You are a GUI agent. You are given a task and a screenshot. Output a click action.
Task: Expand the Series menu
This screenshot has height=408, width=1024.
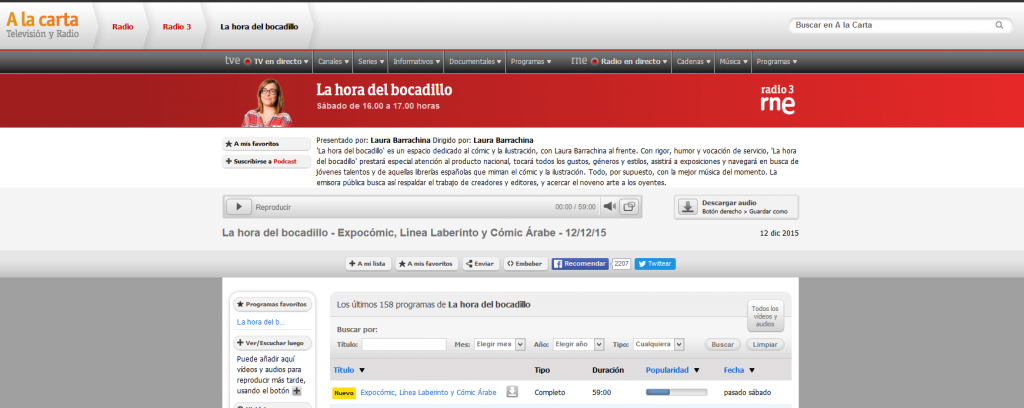point(371,61)
